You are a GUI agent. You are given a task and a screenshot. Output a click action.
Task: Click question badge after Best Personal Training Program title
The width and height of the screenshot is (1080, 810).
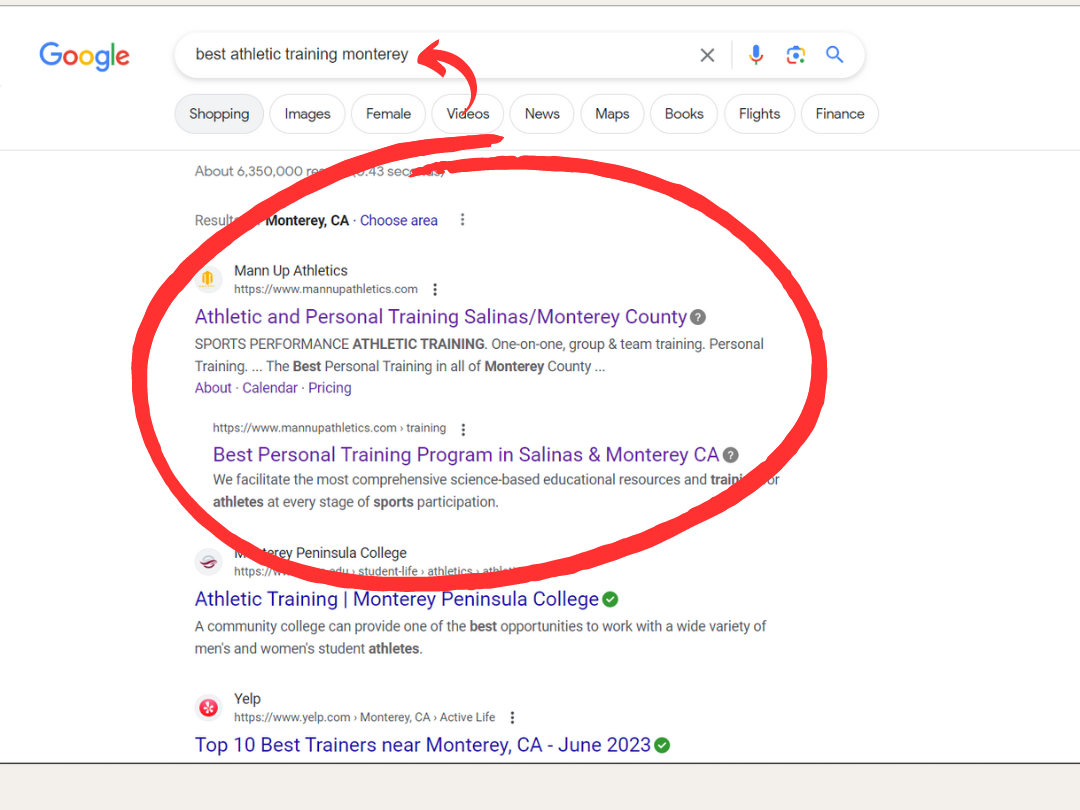tap(730, 455)
